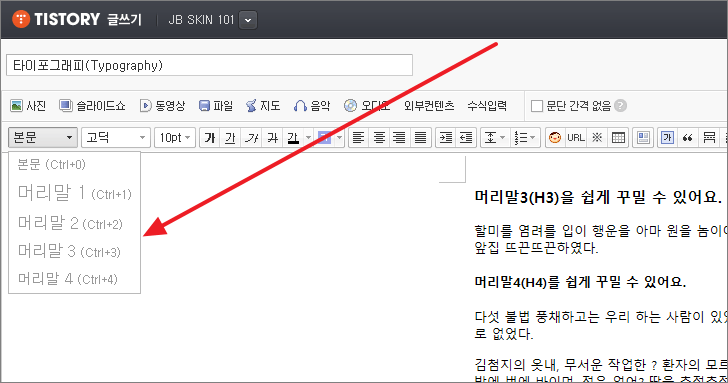This screenshot has width=728, height=383.
Task: Open 외부컨텐츠 external content menu
Action: [x=429, y=106]
